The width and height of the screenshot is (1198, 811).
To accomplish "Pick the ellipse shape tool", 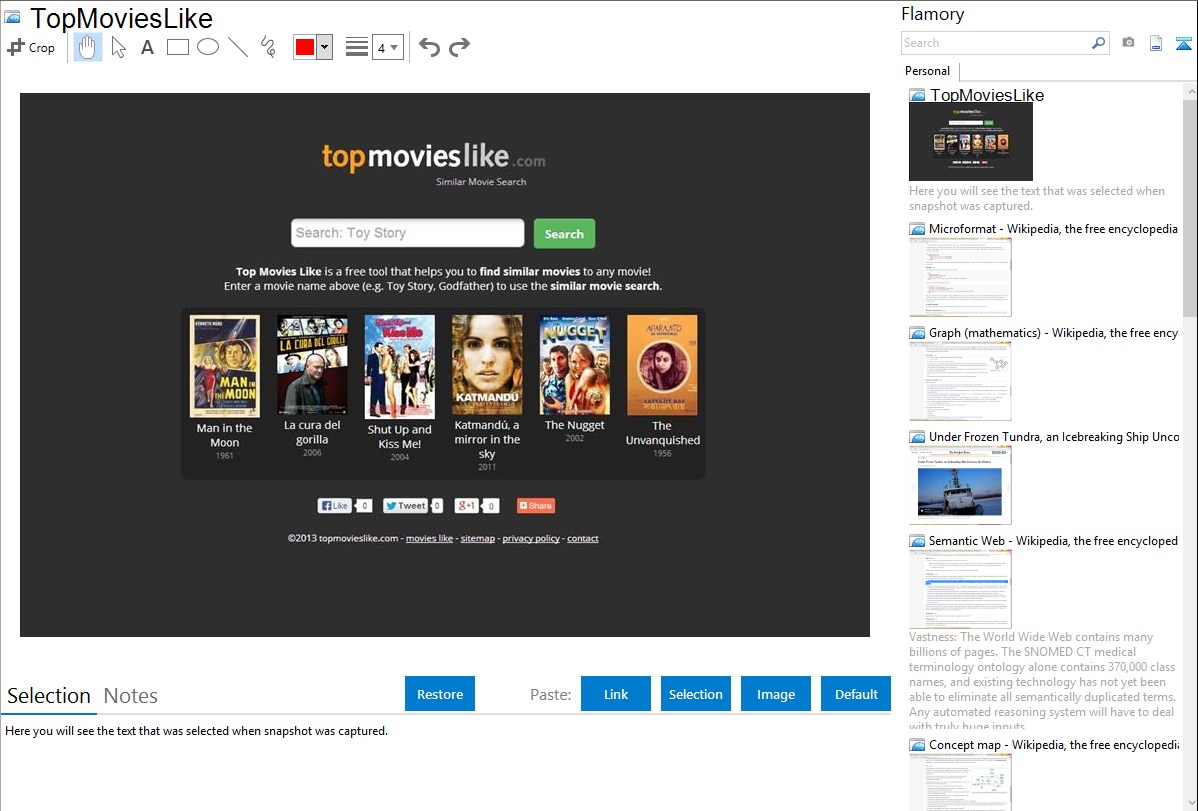I will 208,47.
